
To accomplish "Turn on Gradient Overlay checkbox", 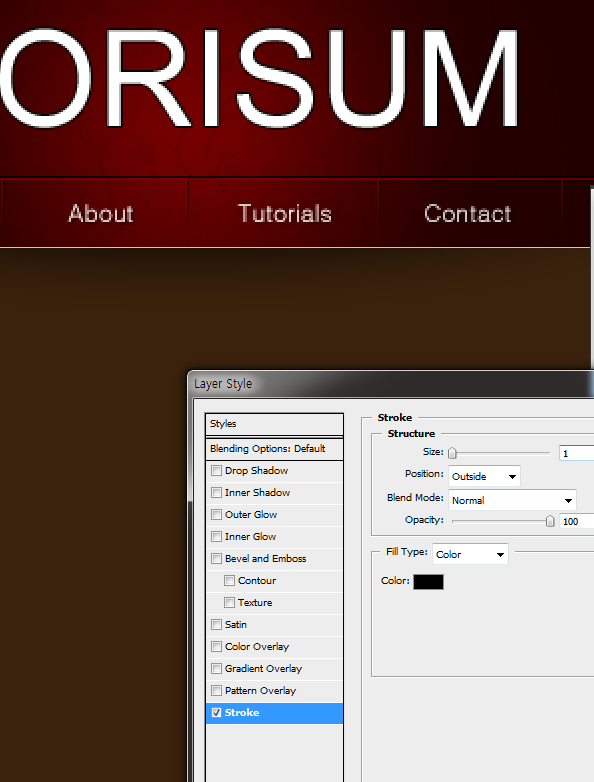I will click(x=216, y=668).
